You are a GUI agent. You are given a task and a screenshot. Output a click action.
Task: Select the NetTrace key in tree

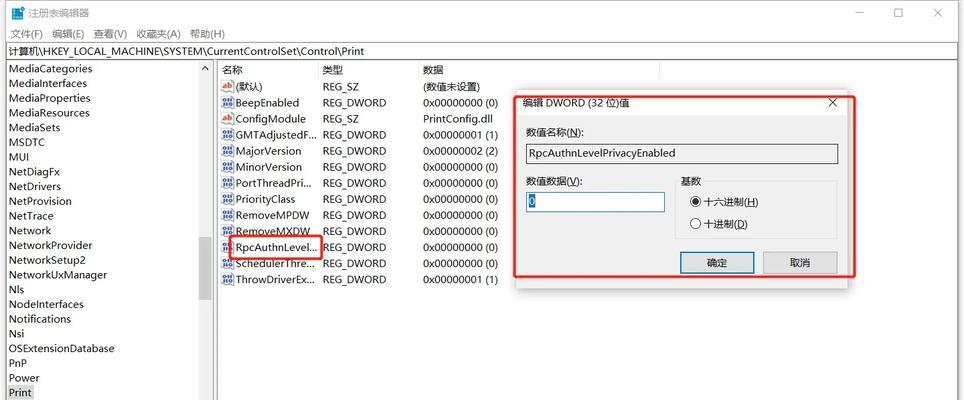pyautogui.click(x=31, y=216)
